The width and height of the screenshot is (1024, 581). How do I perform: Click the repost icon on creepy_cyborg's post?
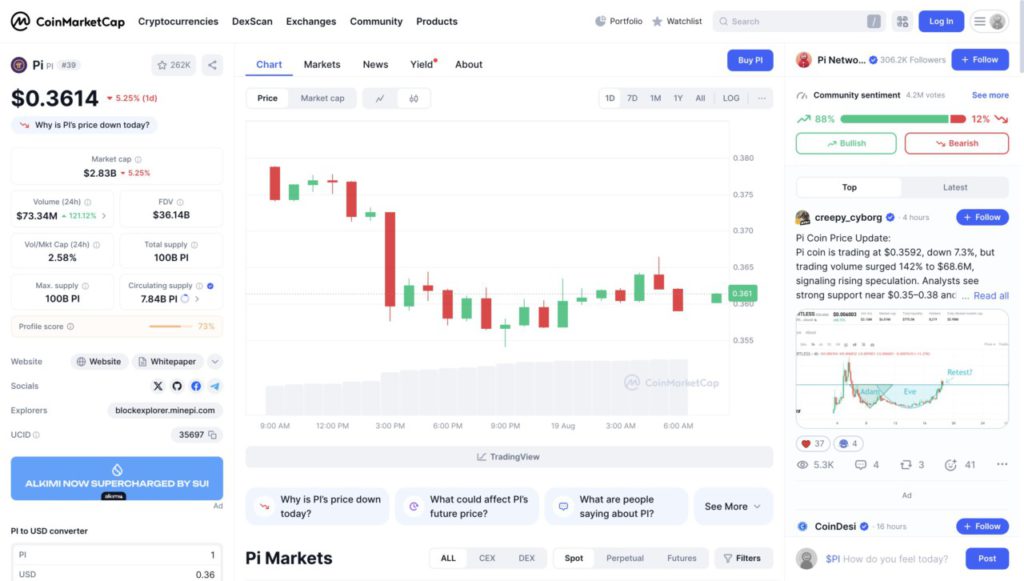[907, 464]
